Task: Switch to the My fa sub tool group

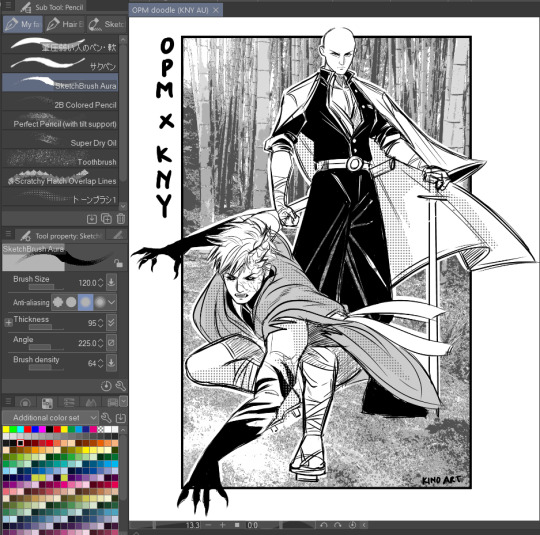Action: tap(23, 24)
